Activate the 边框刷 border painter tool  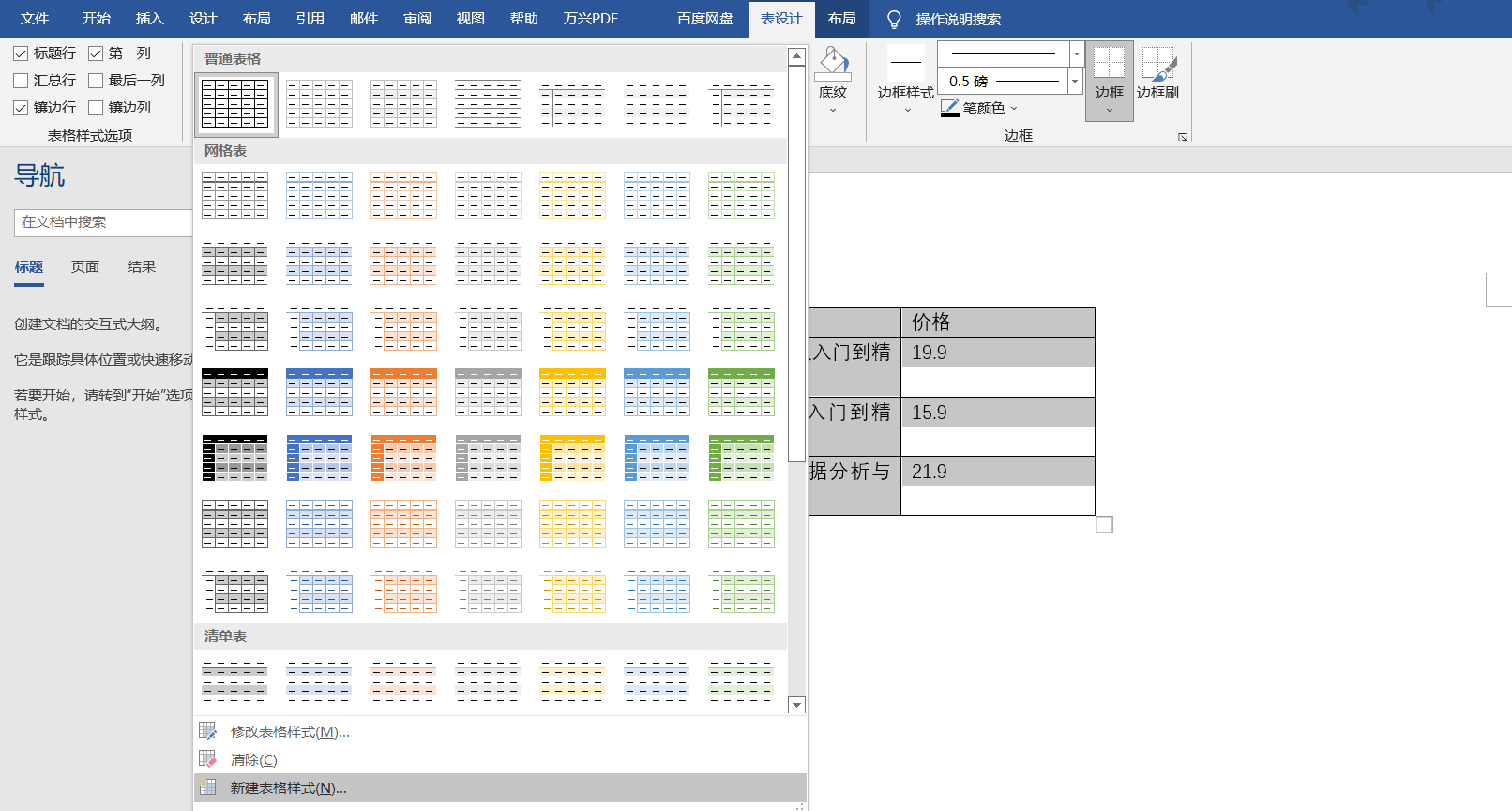point(1158,73)
